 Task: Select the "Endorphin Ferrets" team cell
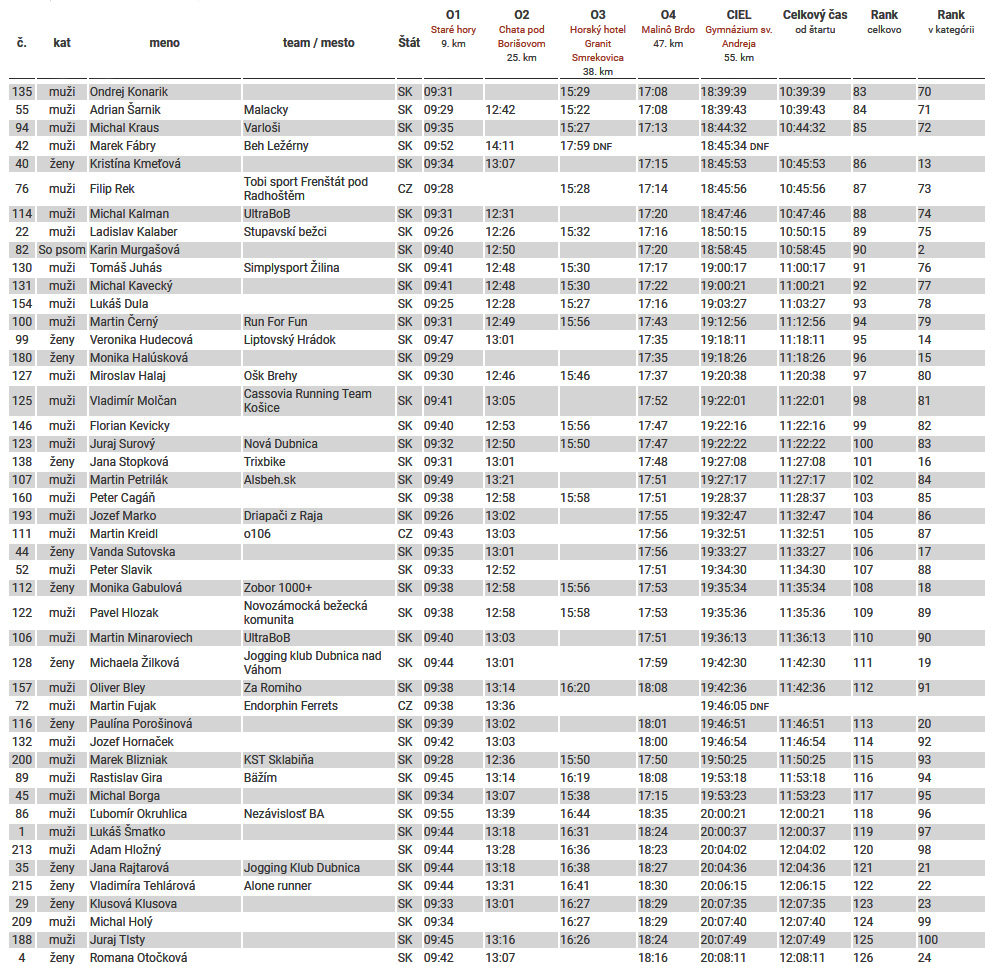pos(290,706)
